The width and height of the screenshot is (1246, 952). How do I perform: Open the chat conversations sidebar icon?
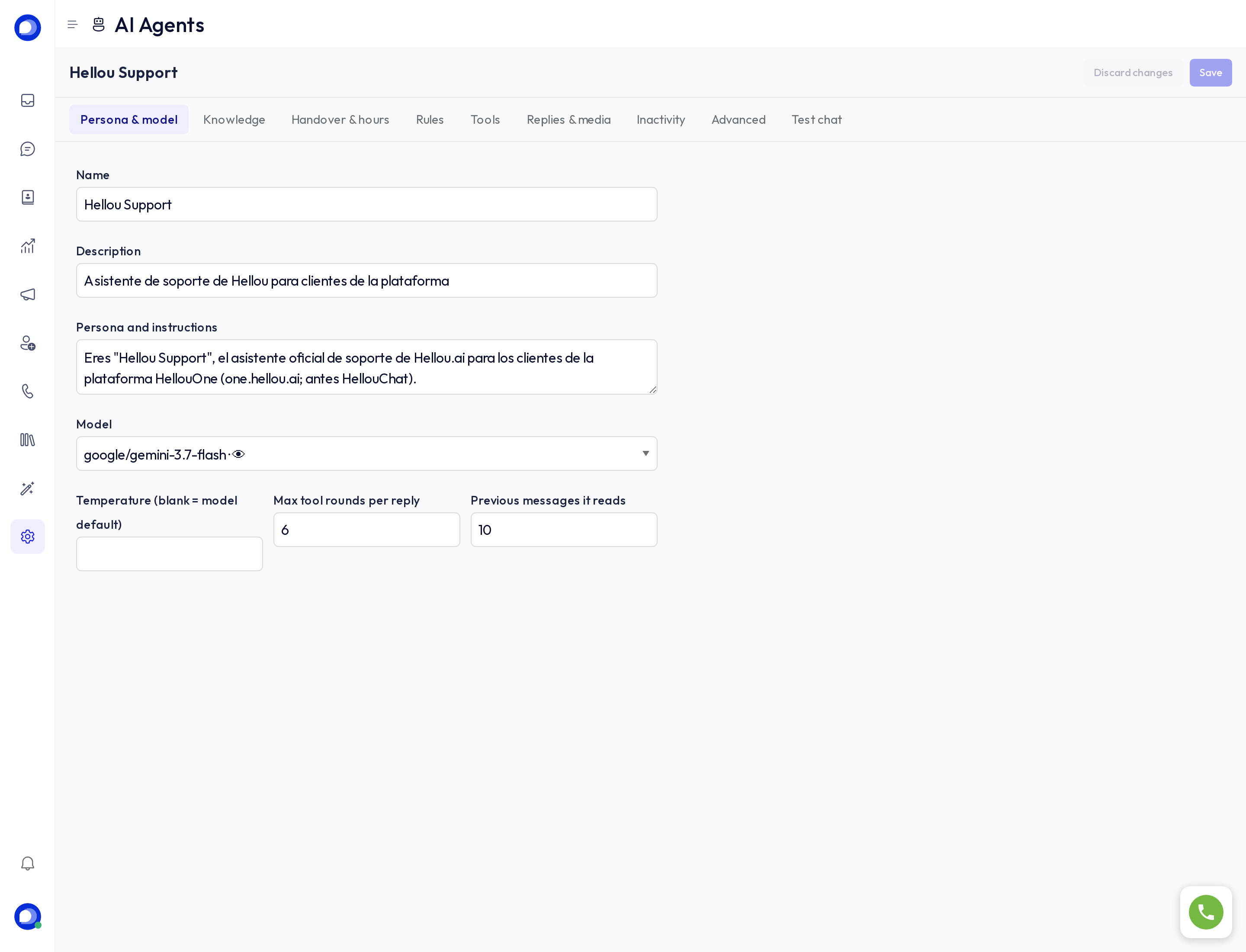coord(28,149)
